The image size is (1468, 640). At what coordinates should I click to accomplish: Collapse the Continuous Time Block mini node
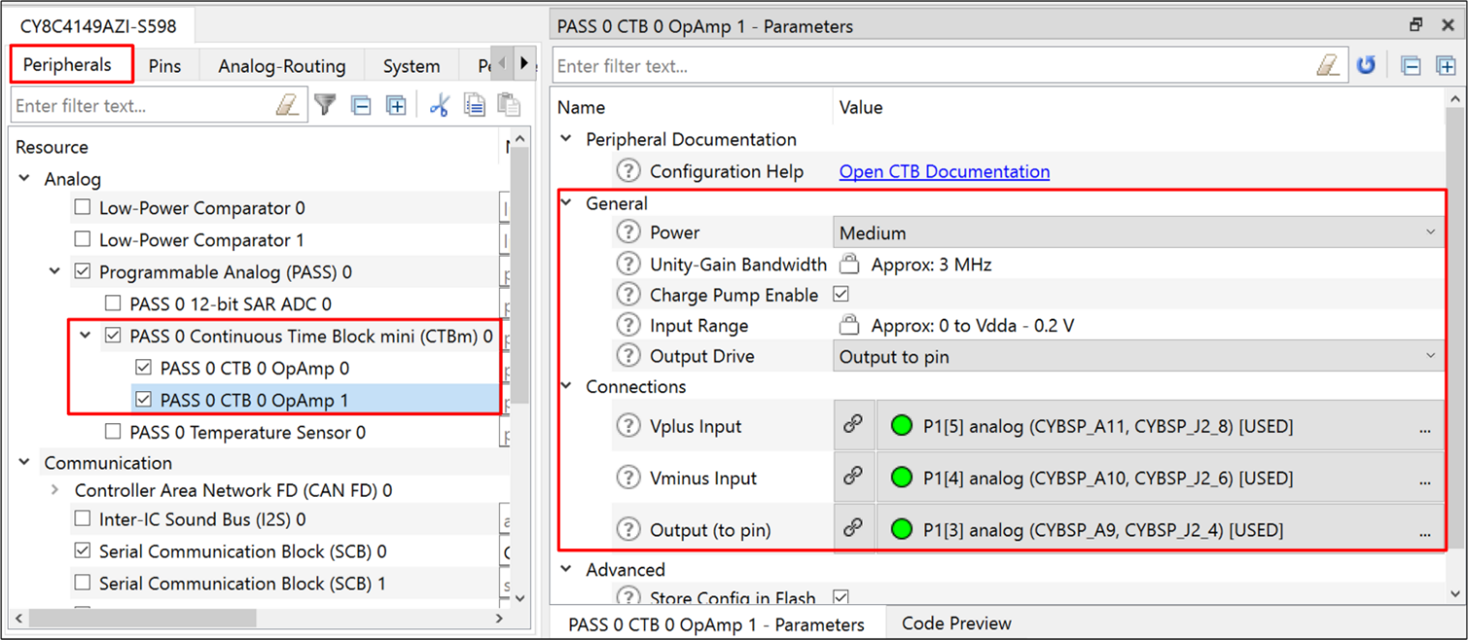tap(85, 336)
